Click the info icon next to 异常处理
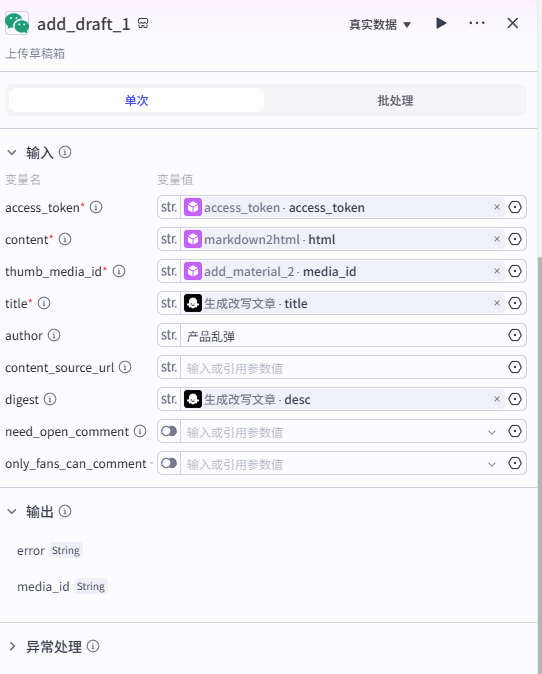Image resolution: width=542 pixels, height=674 pixels. click(93, 646)
